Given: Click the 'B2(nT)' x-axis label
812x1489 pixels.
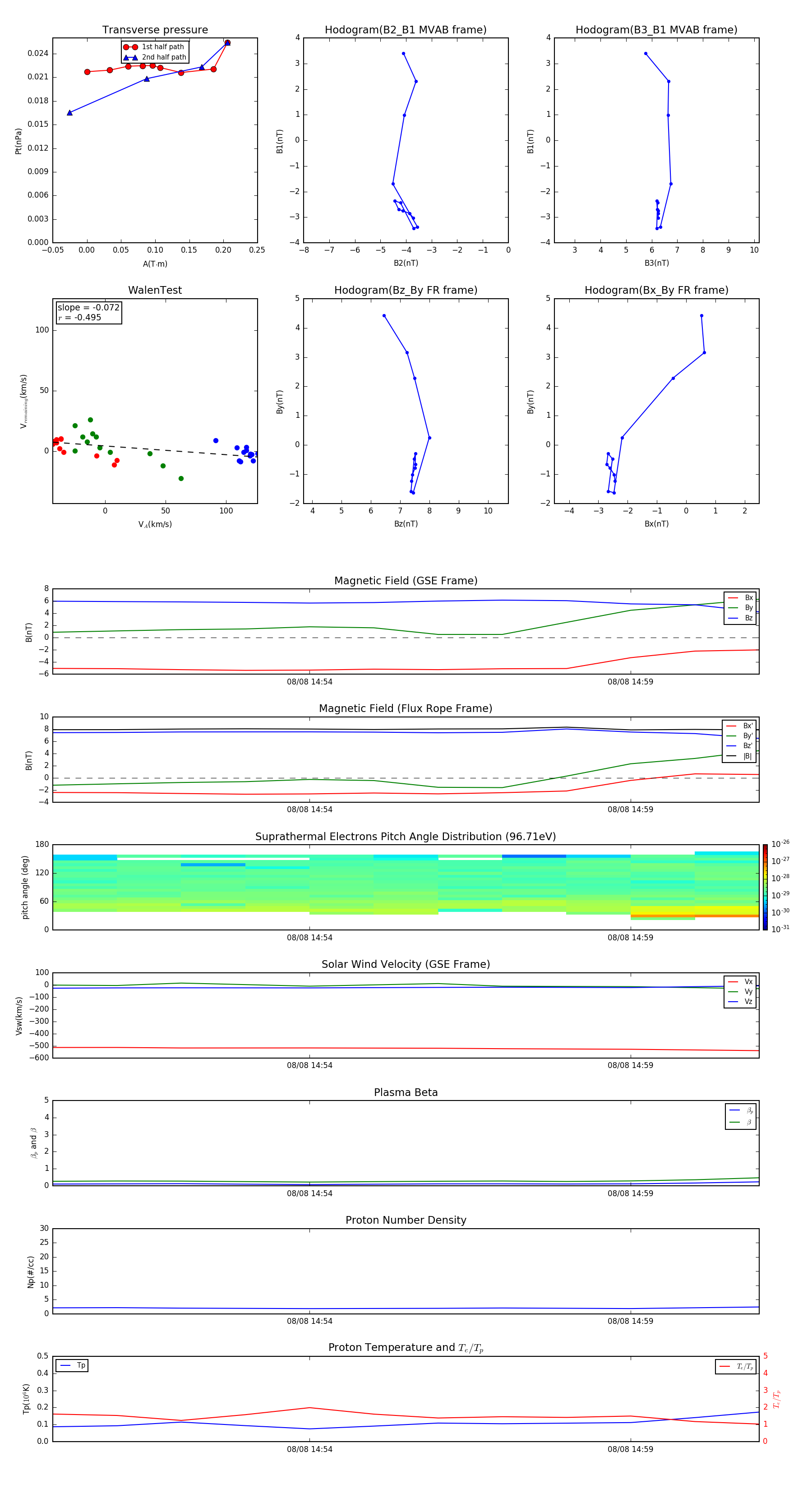Looking at the screenshot, I should coord(406,263).
